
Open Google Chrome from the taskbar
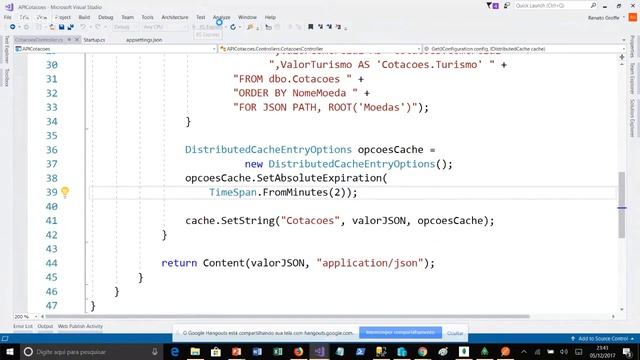422,351
